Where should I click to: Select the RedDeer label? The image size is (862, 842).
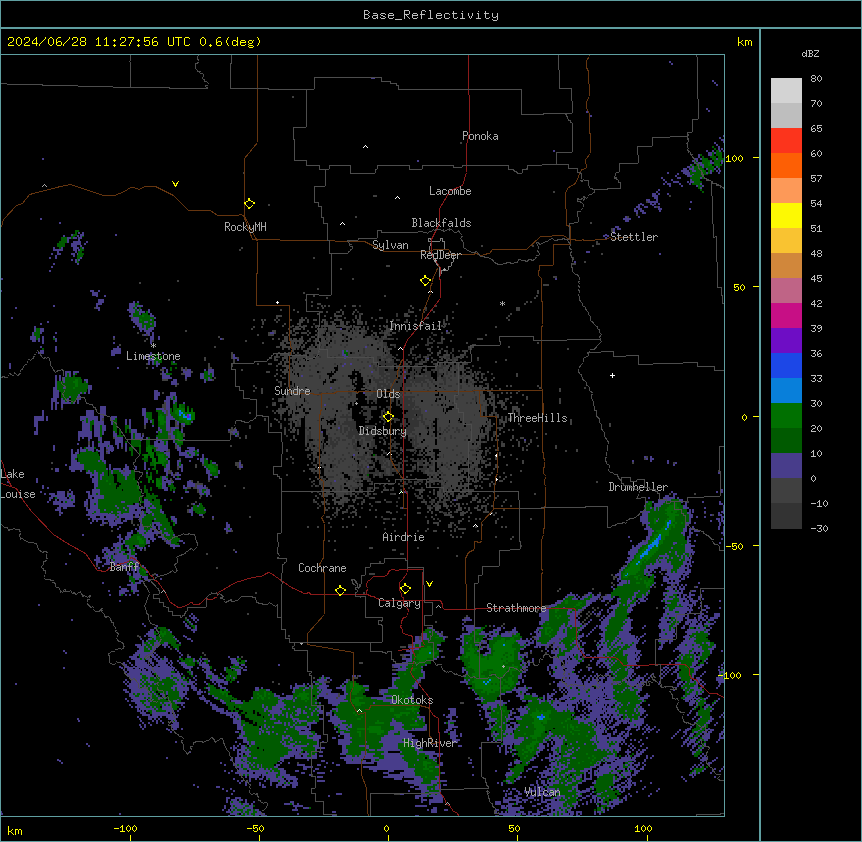pos(440,255)
